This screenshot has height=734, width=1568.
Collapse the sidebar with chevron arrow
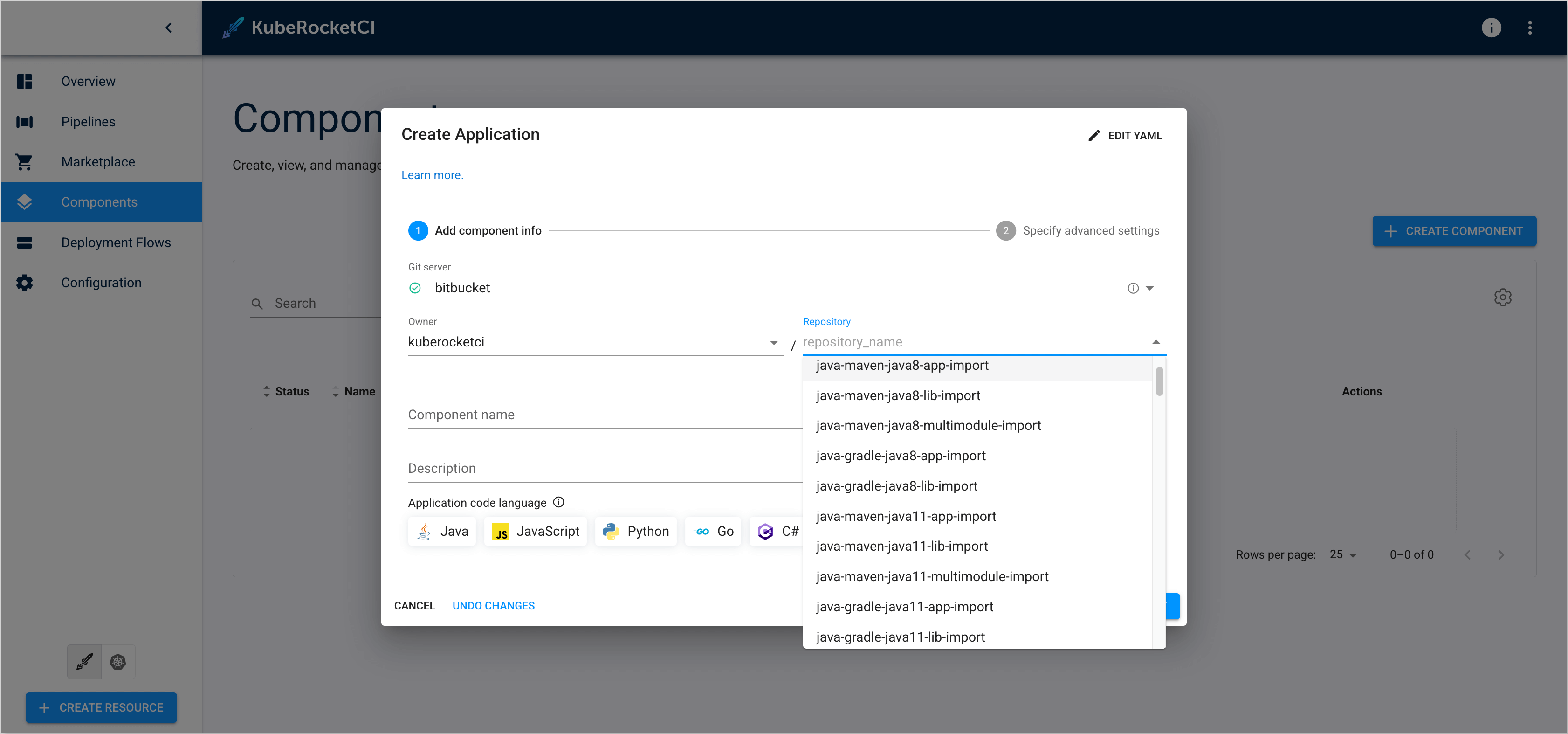(169, 28)
